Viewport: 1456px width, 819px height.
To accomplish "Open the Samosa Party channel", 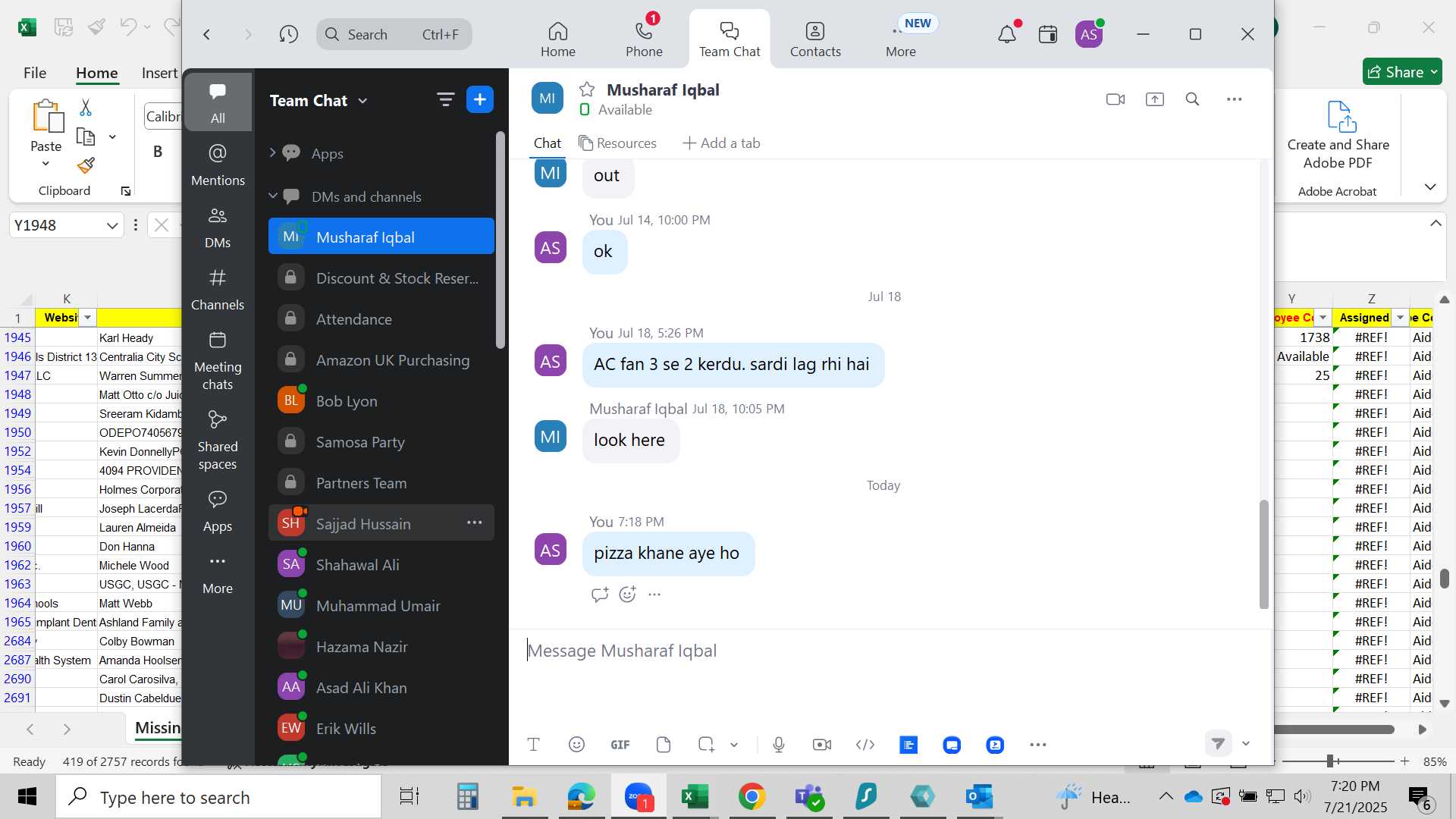I will tap(381, 441).
